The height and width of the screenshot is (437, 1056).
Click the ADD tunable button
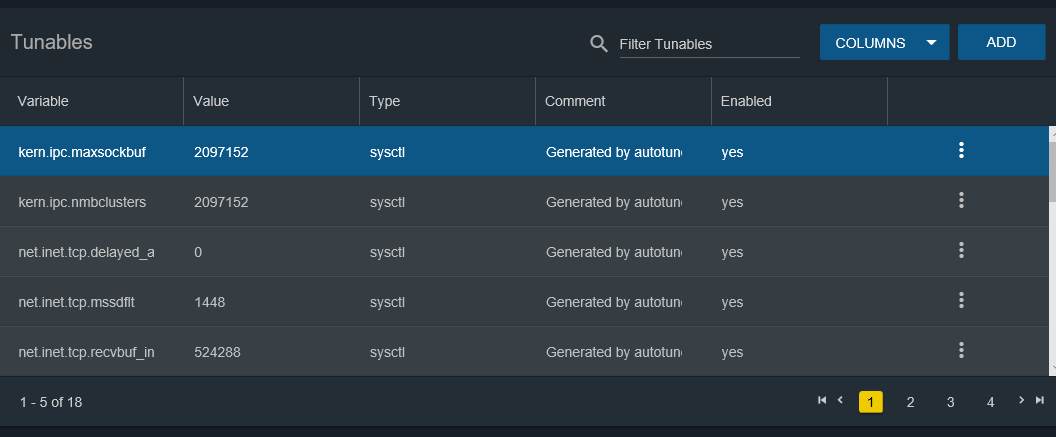coord(1001,42)
